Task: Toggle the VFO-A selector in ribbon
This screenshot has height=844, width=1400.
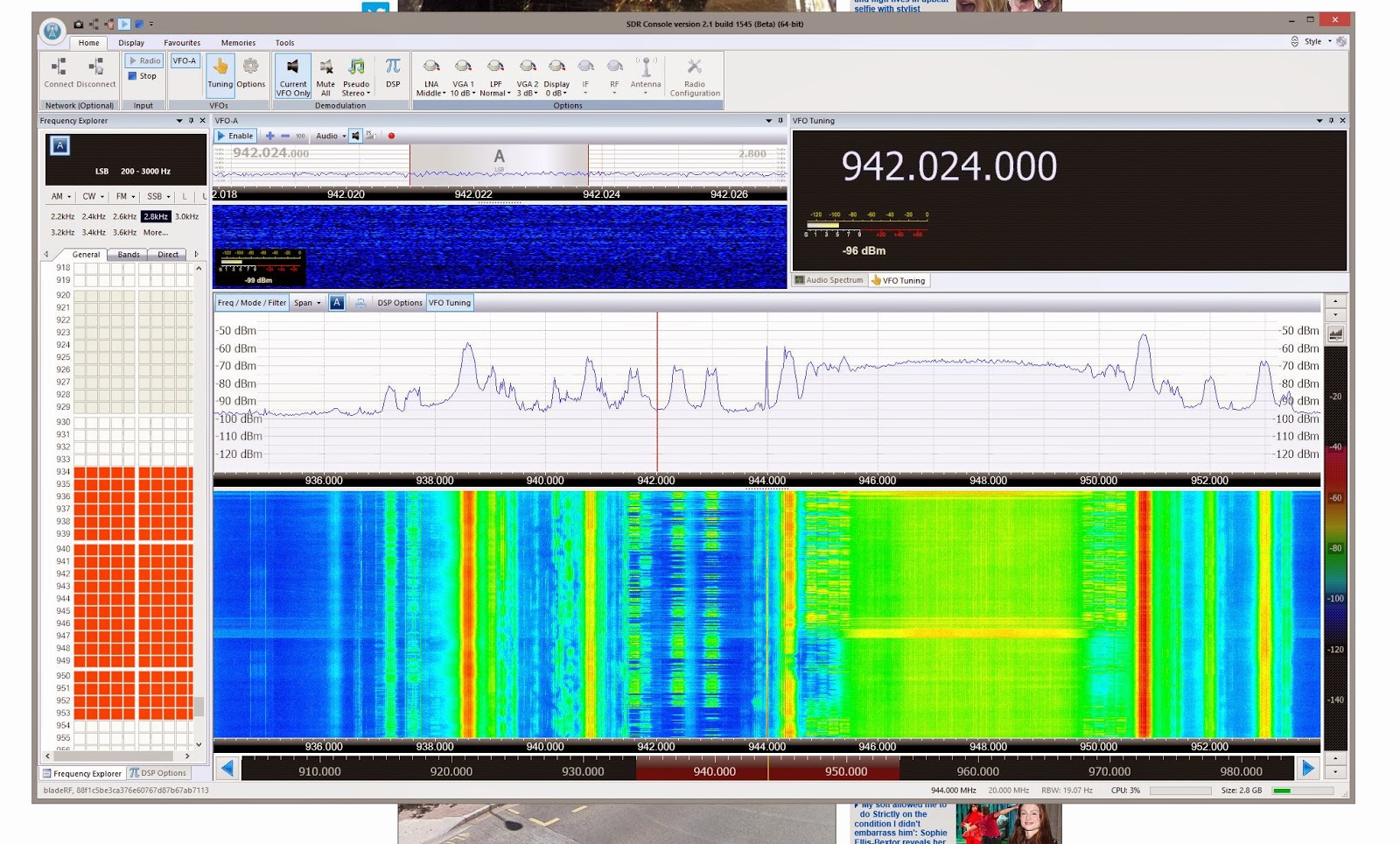Action: point(185,60)
